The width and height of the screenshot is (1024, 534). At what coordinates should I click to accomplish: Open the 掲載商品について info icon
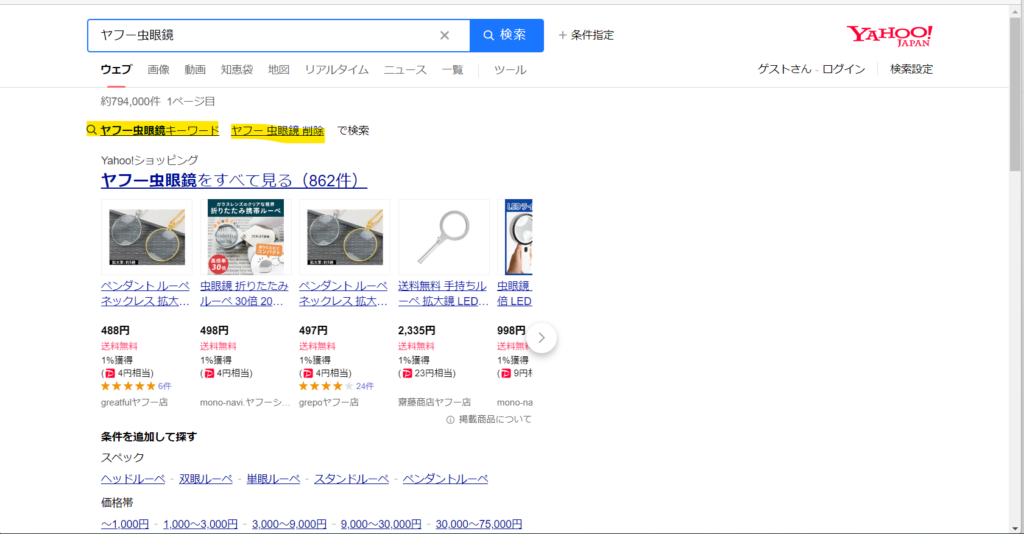pyautogui.click(x=450, y=420)
